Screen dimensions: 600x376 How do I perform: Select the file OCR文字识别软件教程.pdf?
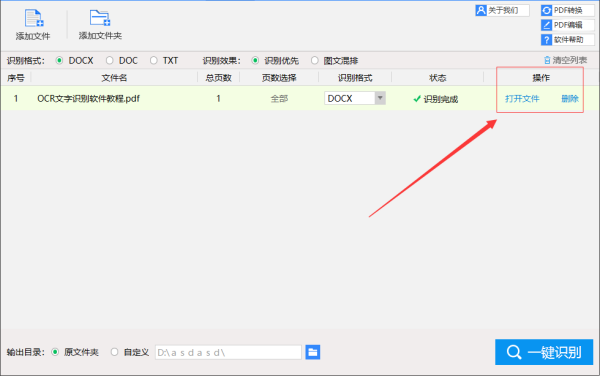[88, 99]
